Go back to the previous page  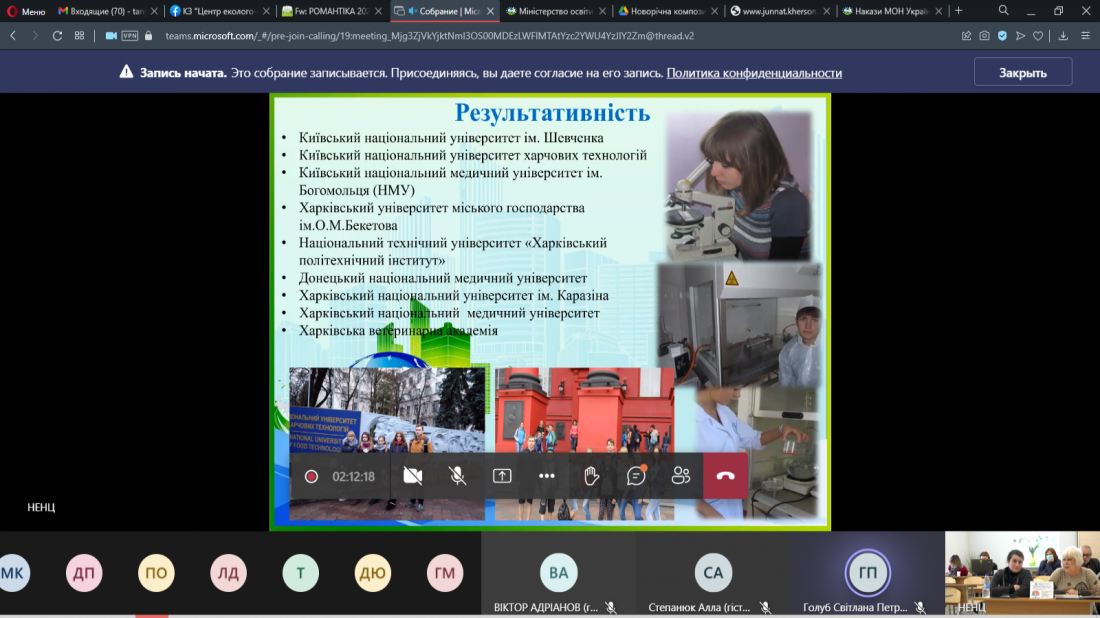[13, 36]
